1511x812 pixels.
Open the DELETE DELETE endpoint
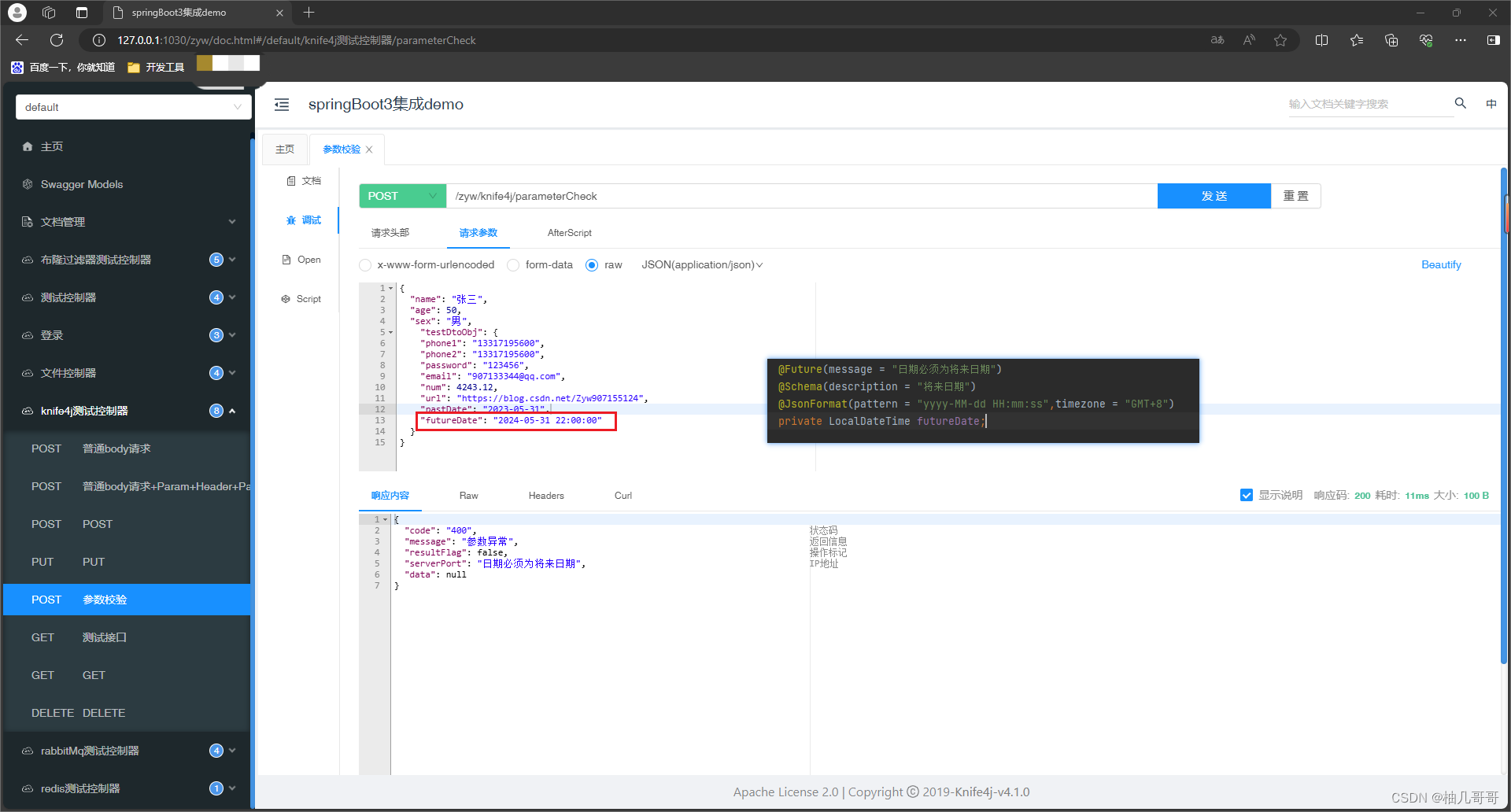click(x=126, y=713)
